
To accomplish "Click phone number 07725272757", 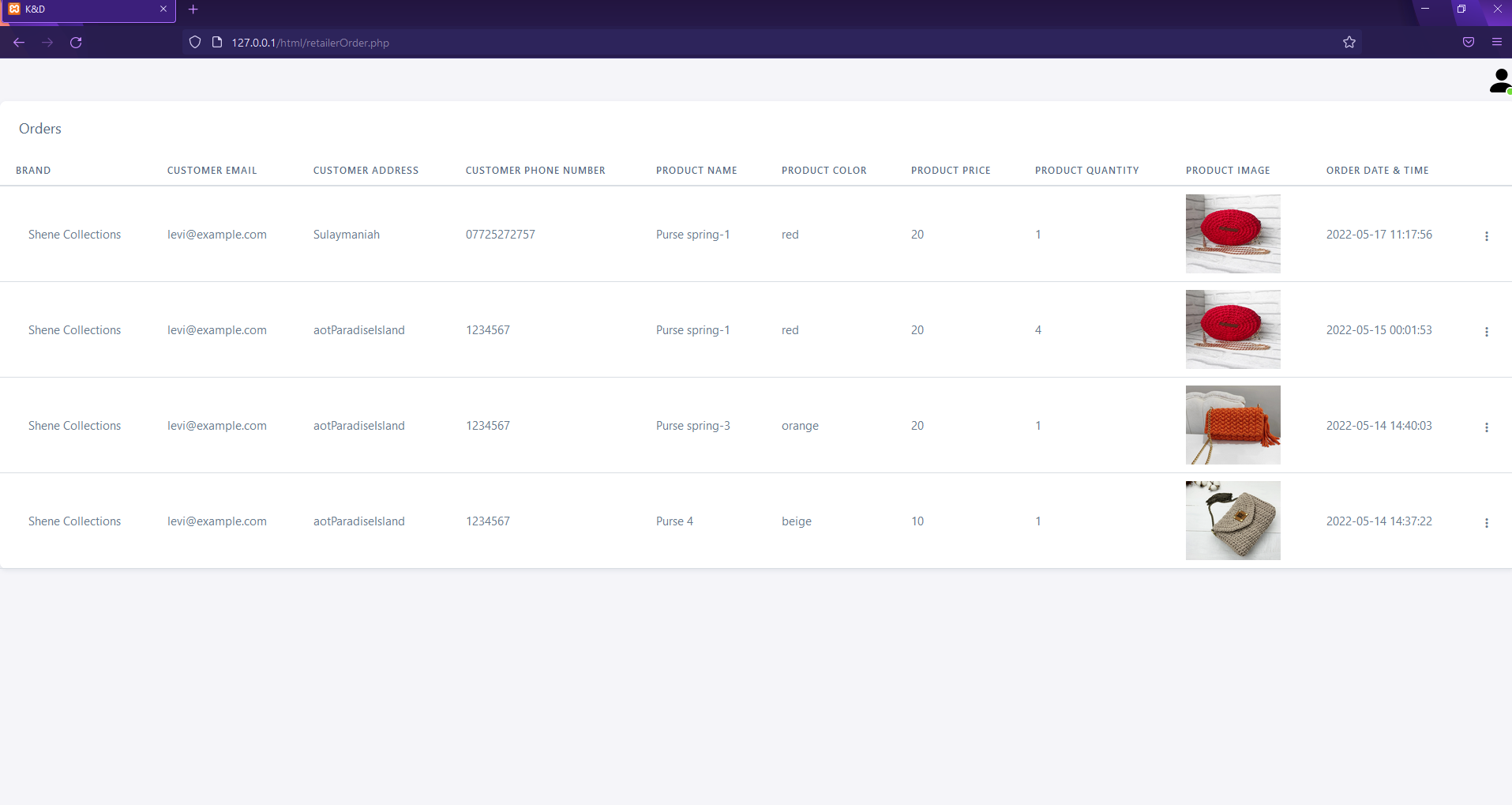I will click(501, 235).
